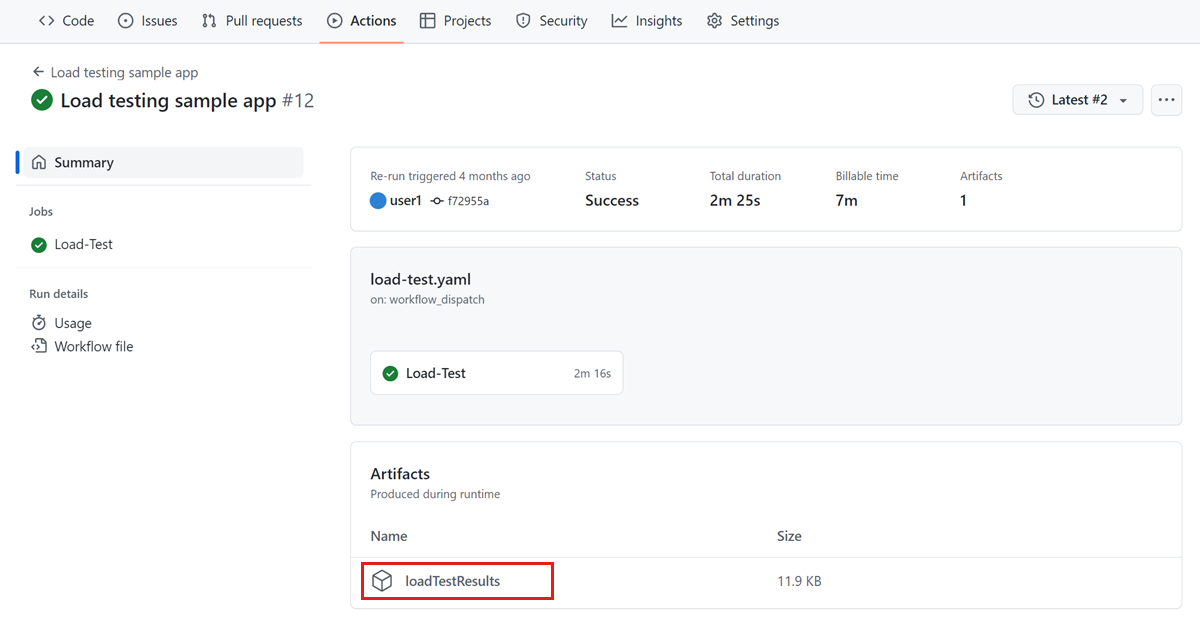Open the Pull requests tab

[x=252, y=21]
